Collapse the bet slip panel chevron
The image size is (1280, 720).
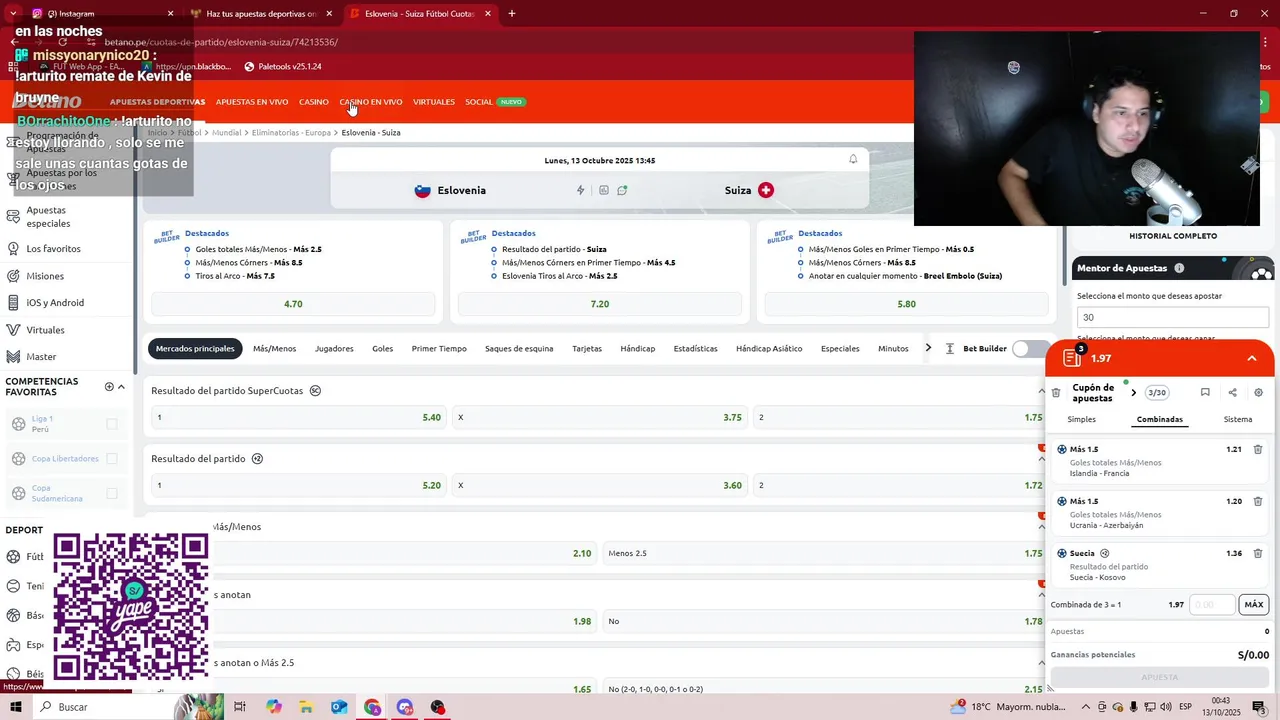click(1252, 358)
